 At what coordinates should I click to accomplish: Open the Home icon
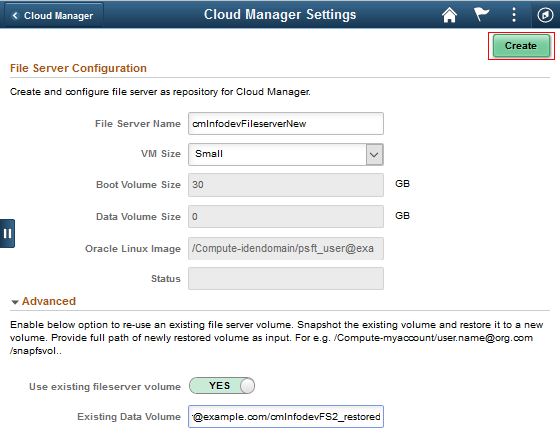[449, 15]
